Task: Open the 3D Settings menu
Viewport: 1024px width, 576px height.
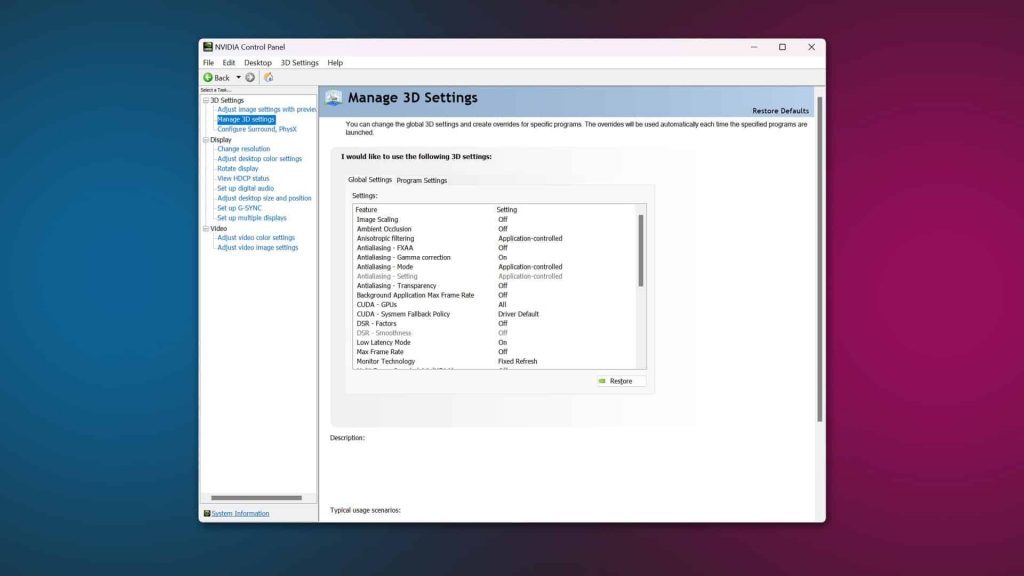Action: [x=299, y=63]
